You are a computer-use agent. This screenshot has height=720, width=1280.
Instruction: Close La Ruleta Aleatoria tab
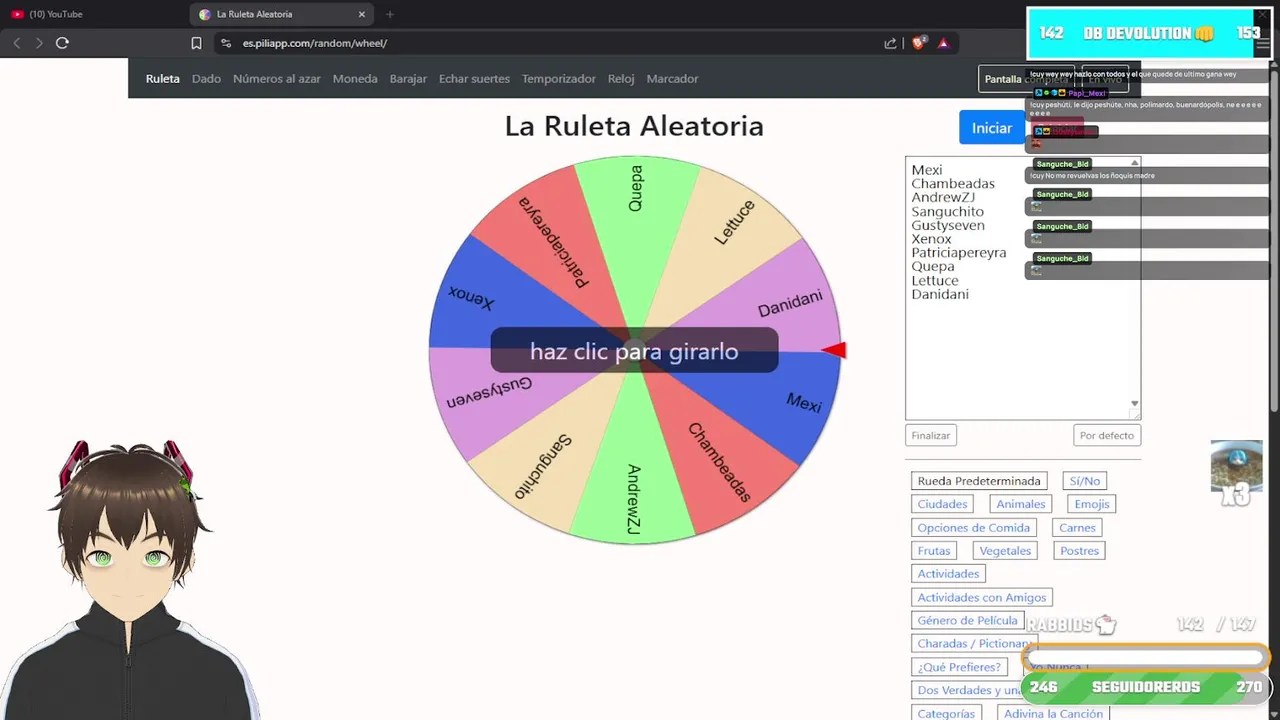(x=362, y=14)
